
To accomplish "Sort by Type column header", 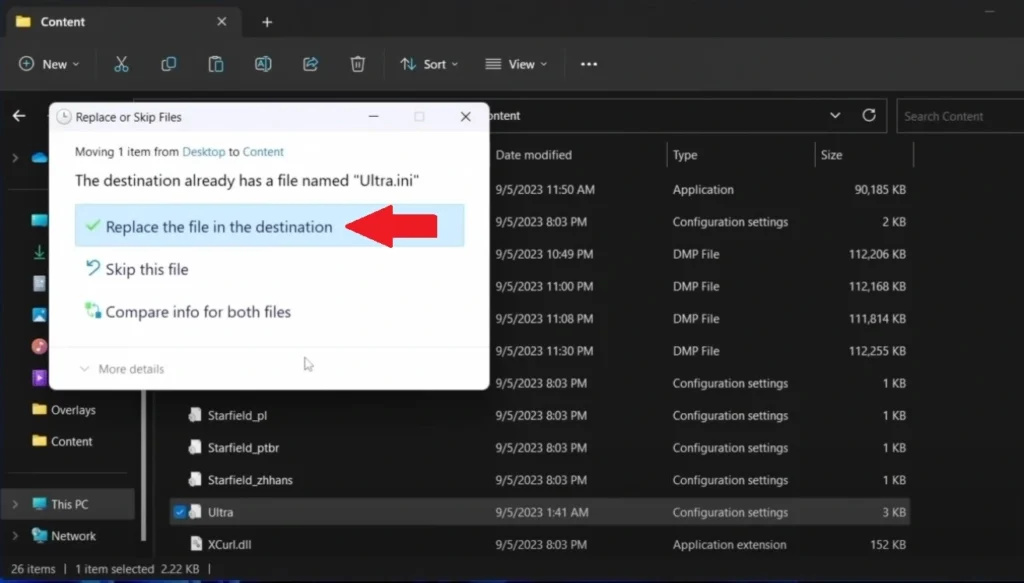I will coord(685,155).
